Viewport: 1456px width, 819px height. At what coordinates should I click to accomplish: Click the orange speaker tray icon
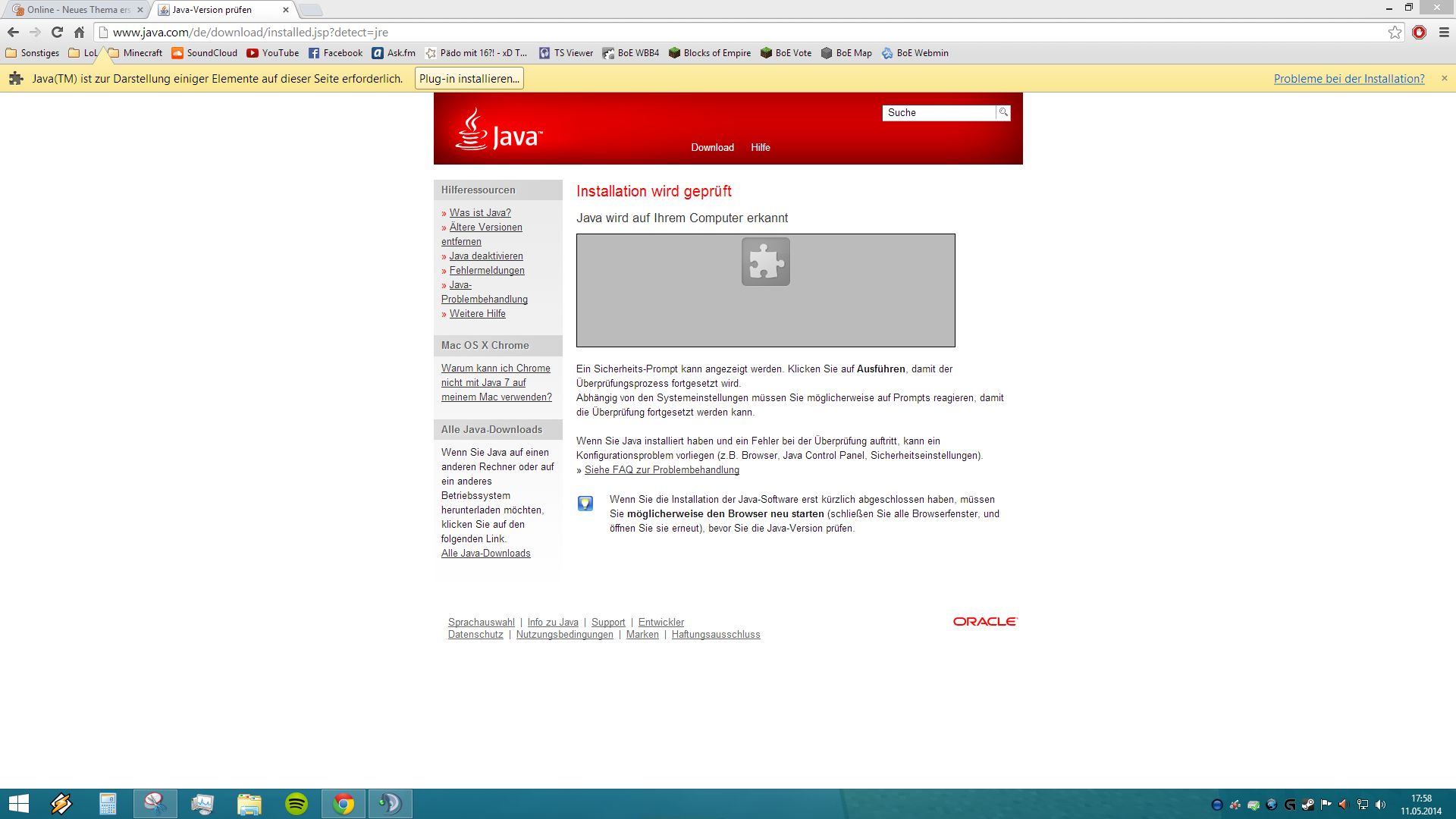pos(1345,805)
